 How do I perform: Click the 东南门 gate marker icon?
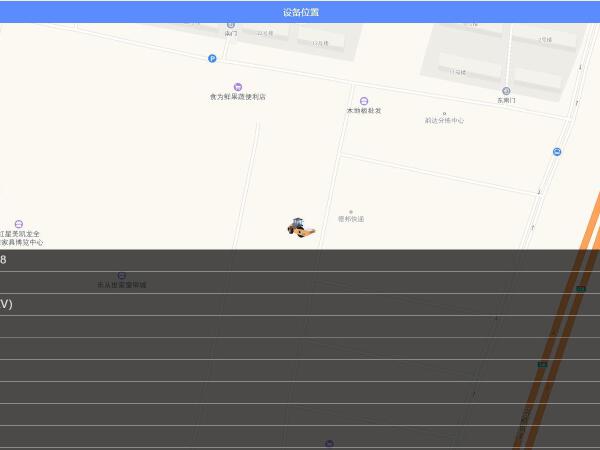click(506, 91)
